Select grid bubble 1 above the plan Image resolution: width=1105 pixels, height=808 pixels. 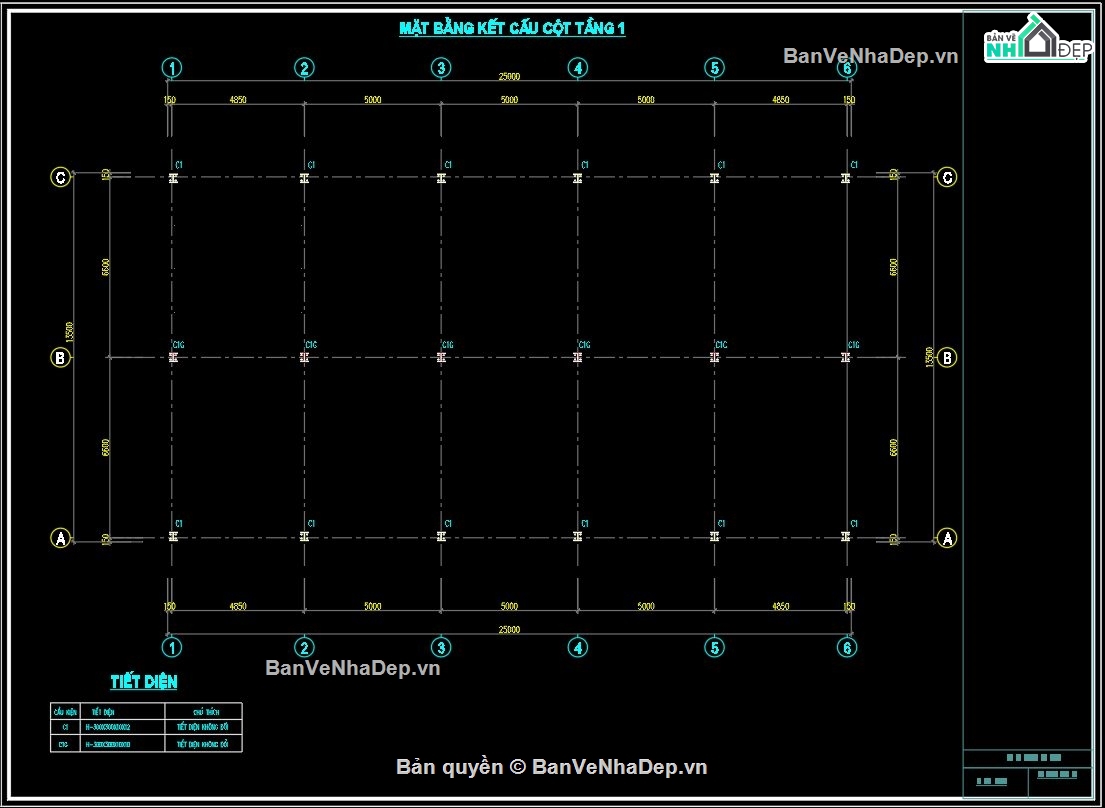point(172,68)
